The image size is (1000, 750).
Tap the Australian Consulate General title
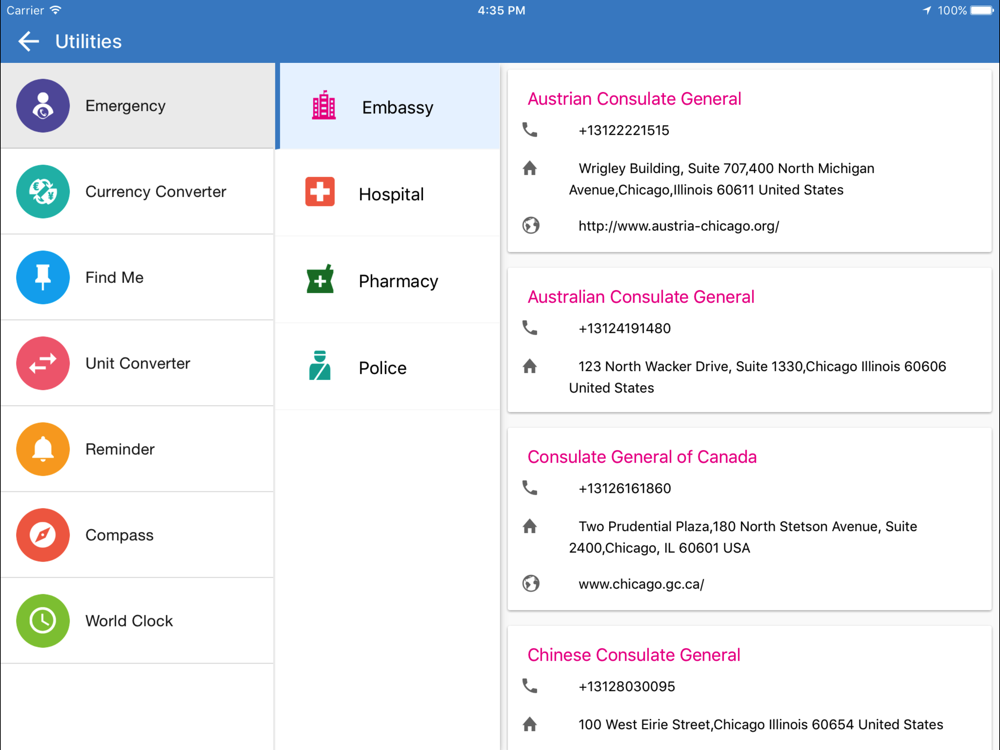[x=641, y=297]
